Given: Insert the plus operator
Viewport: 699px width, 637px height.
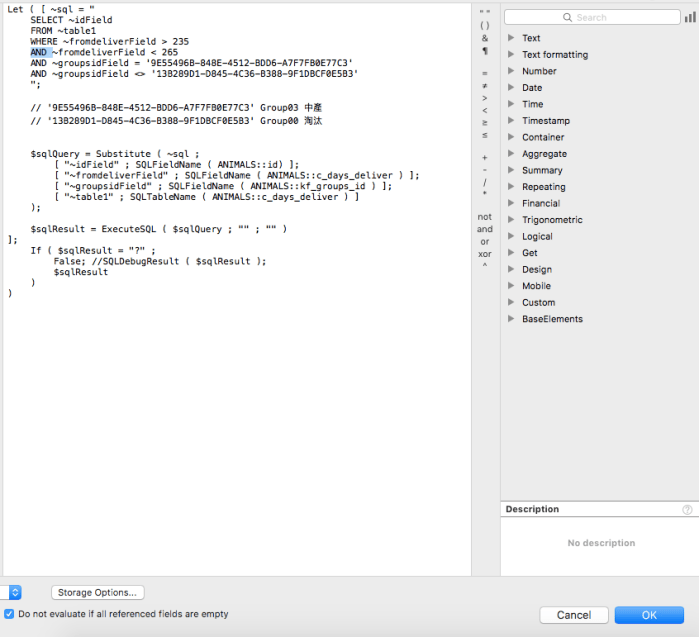Looking at the screenshot, I should [485, 158].
